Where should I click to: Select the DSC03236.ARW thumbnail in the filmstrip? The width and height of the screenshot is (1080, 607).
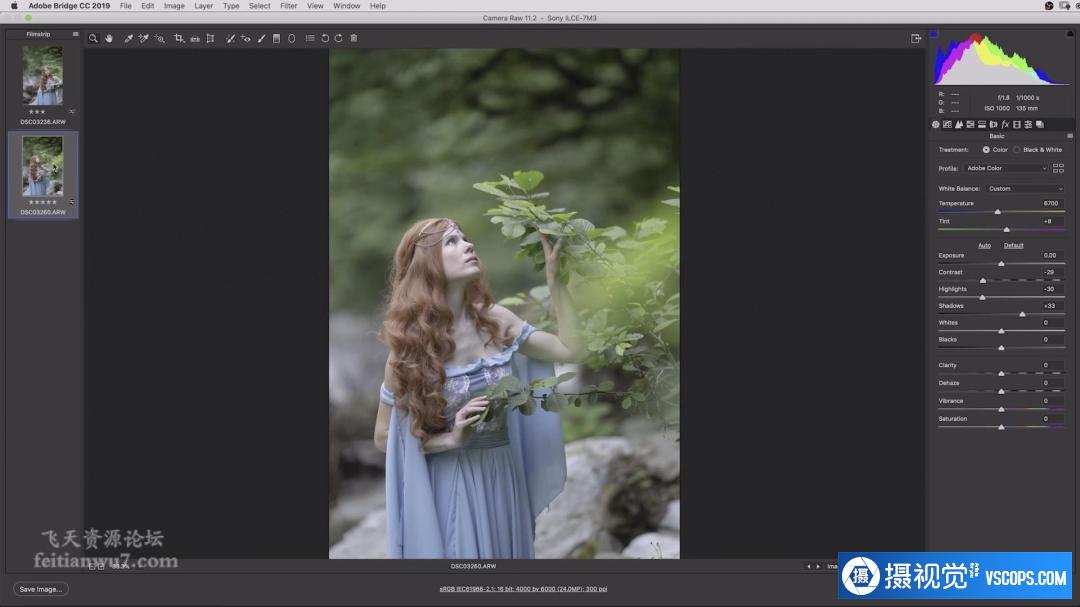coord(43,76)
